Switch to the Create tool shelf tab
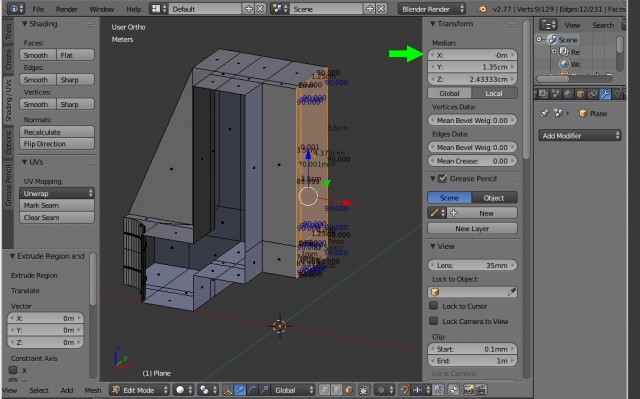Image resolution: width=640 pixels, height=399 pixels. [8, 60]
